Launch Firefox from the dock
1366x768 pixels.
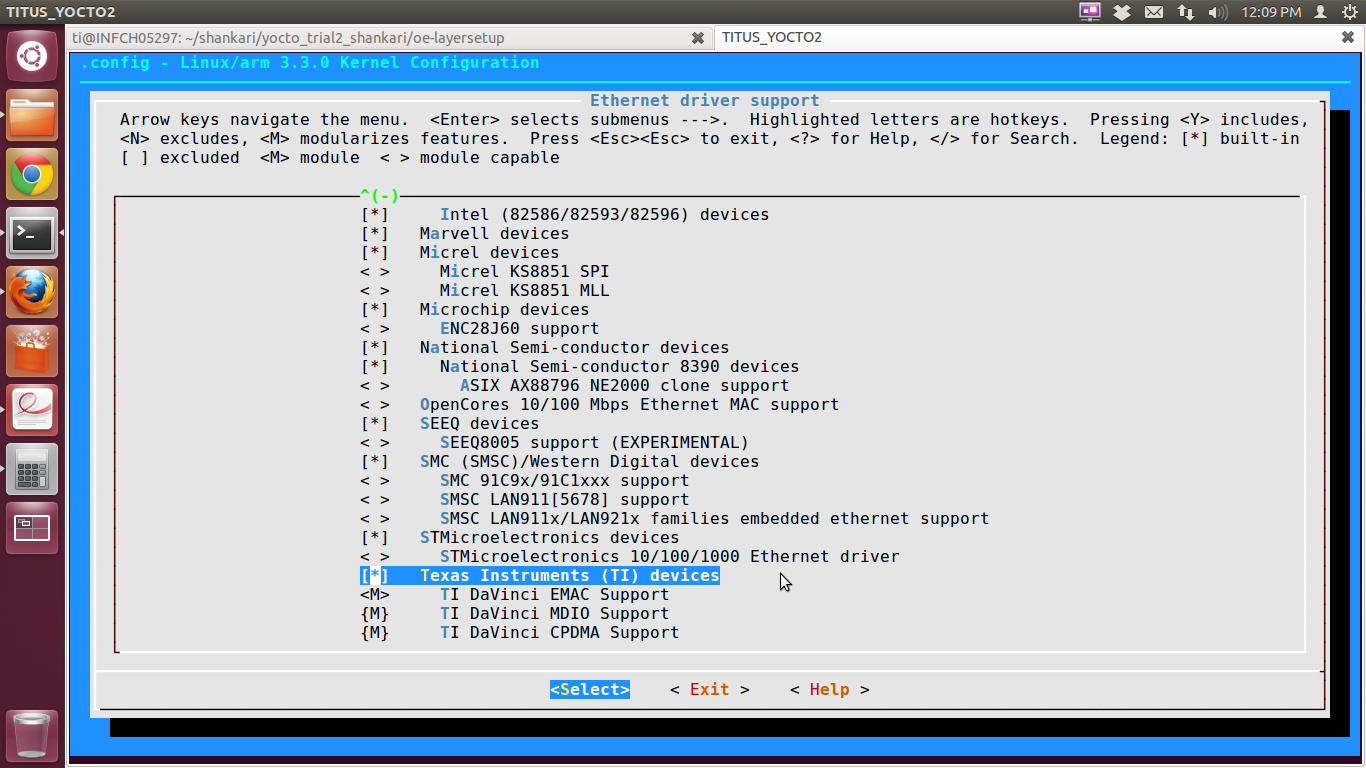tap(32, 293)
